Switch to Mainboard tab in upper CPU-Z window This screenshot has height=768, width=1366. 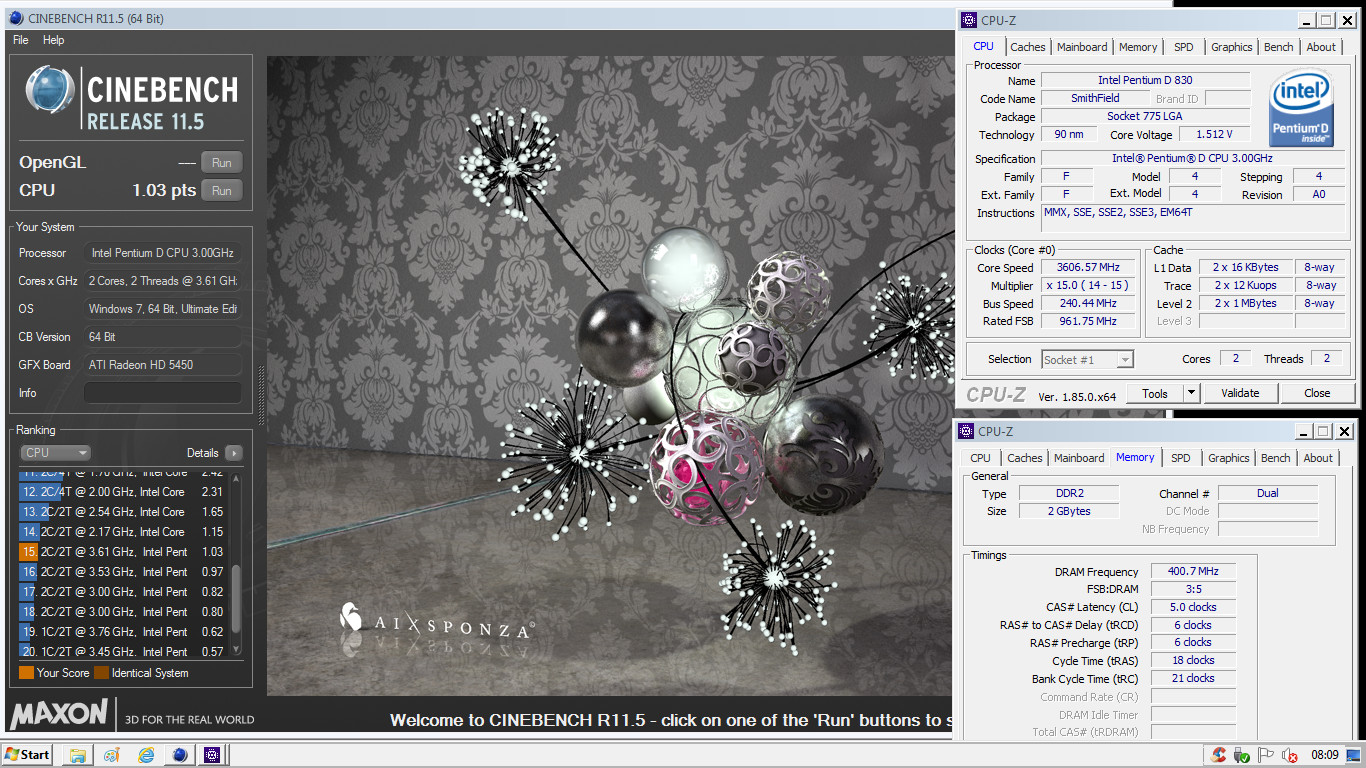(1083, 47)
